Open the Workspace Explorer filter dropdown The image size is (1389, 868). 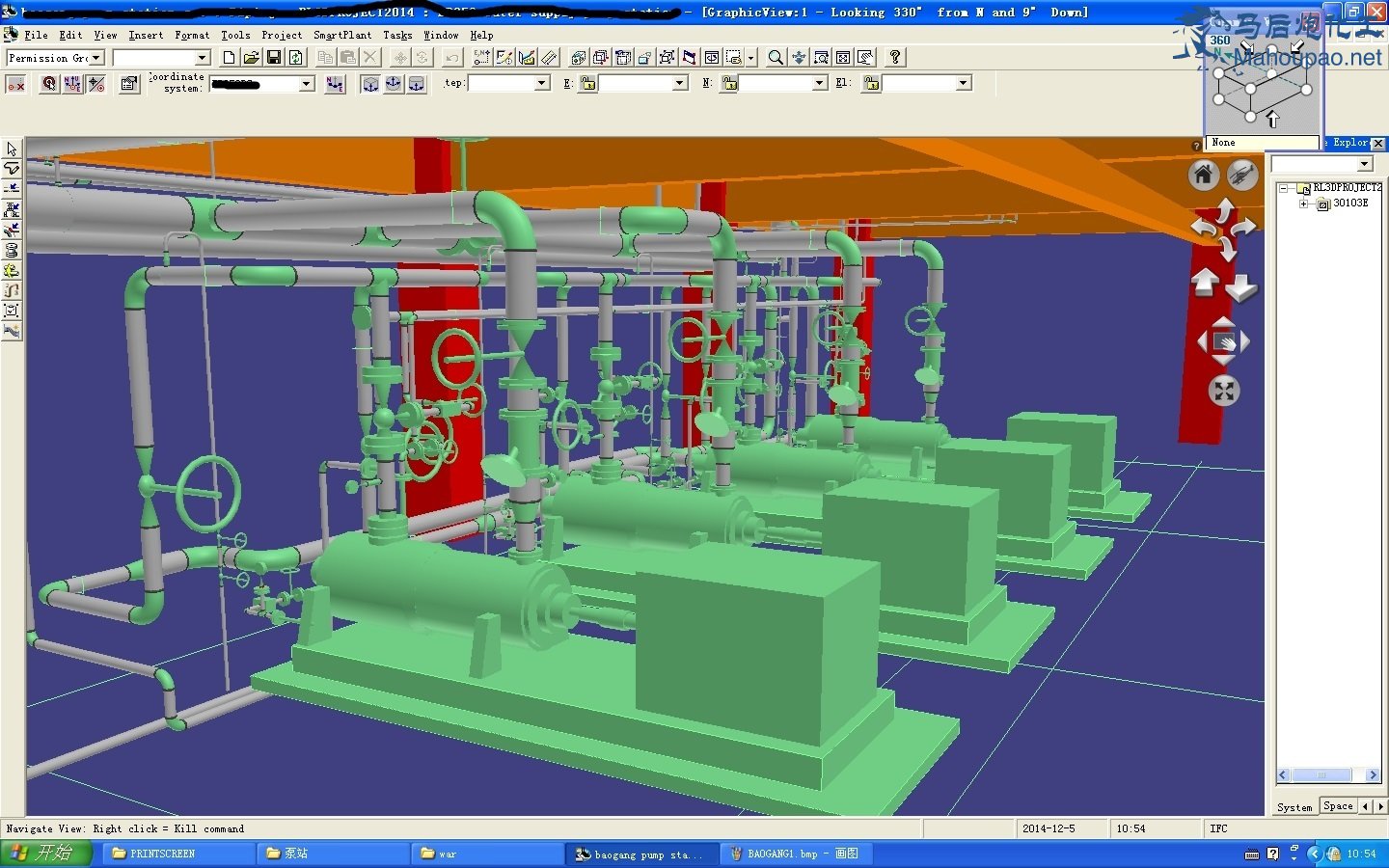pyautogui.click(x=1365, y=164)
